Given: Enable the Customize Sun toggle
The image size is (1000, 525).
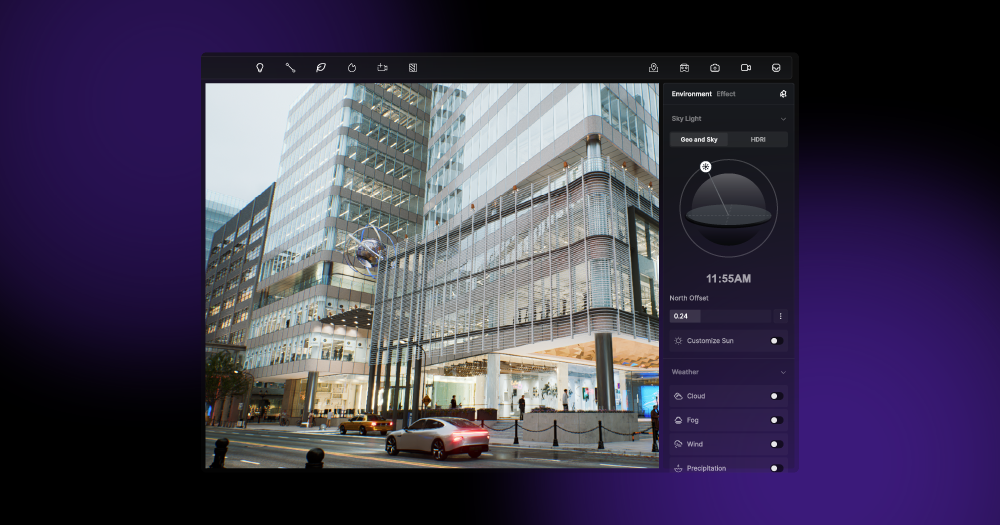Looking at the screenshot, I should pos(775,341).
